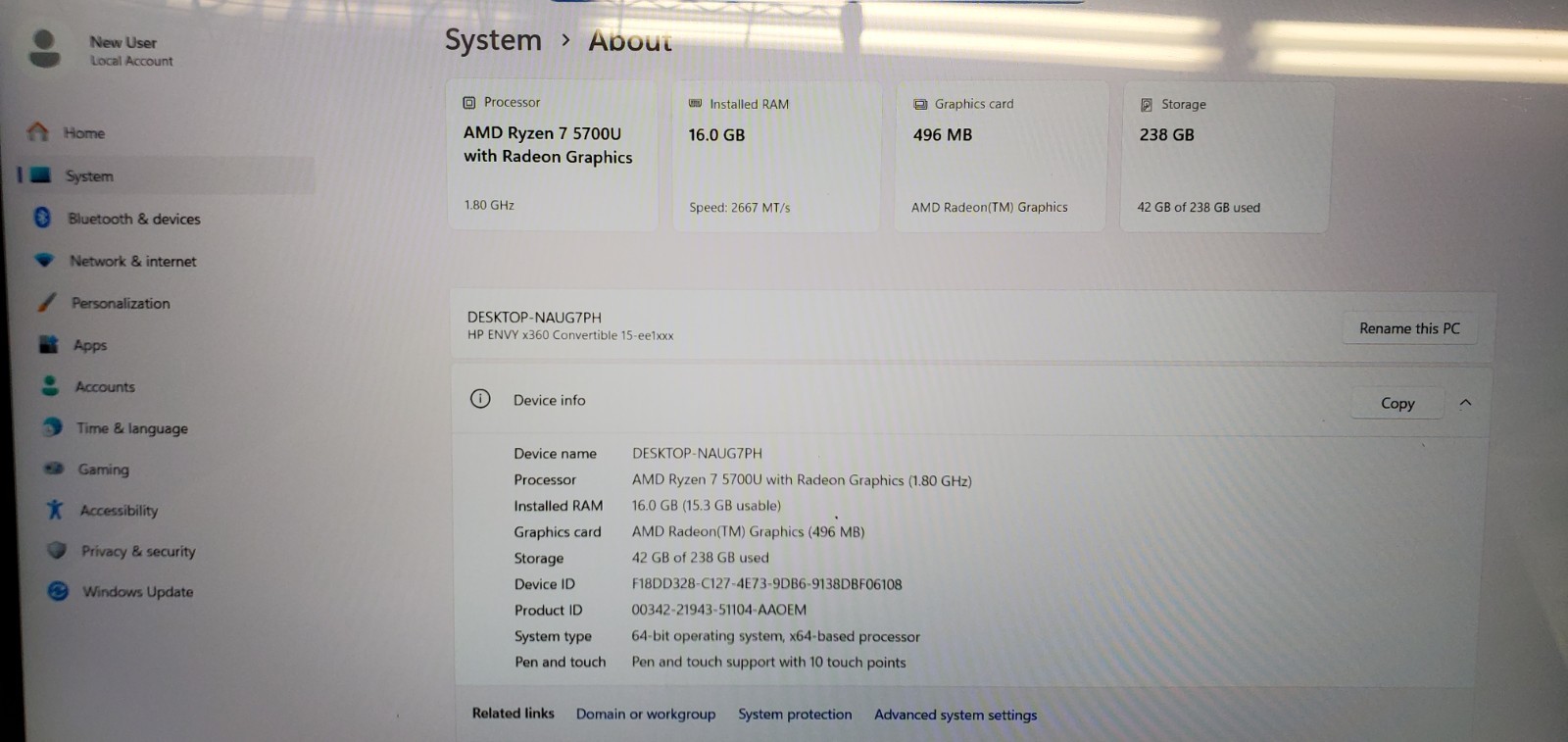Screen dimensions: 1568x742
Task: Click the Gaming controller icon
Action: 54,469
